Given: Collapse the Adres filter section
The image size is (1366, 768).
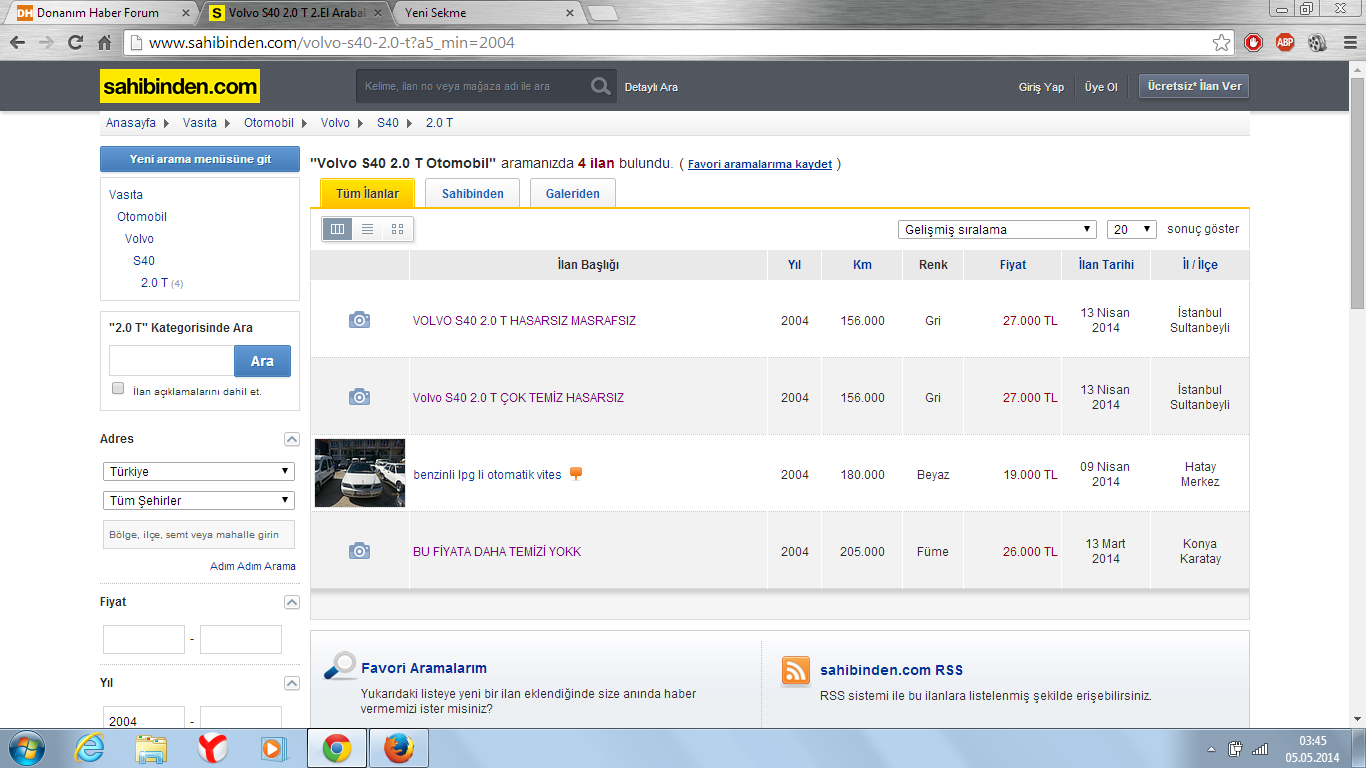Looking at the screenshot, I should pyautogui.click(x=292, y=439).
